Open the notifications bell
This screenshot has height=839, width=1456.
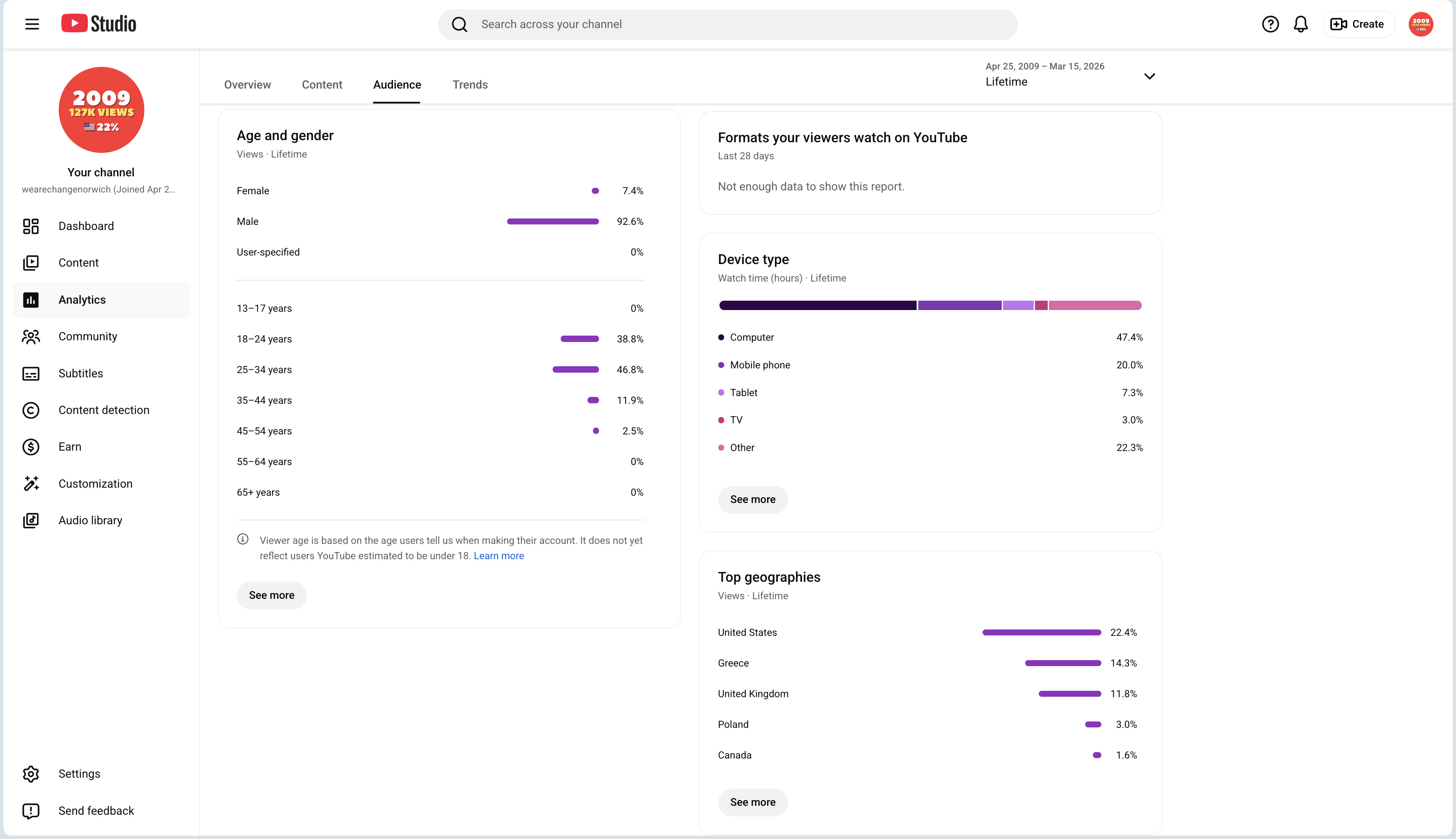click(1301, 24)
